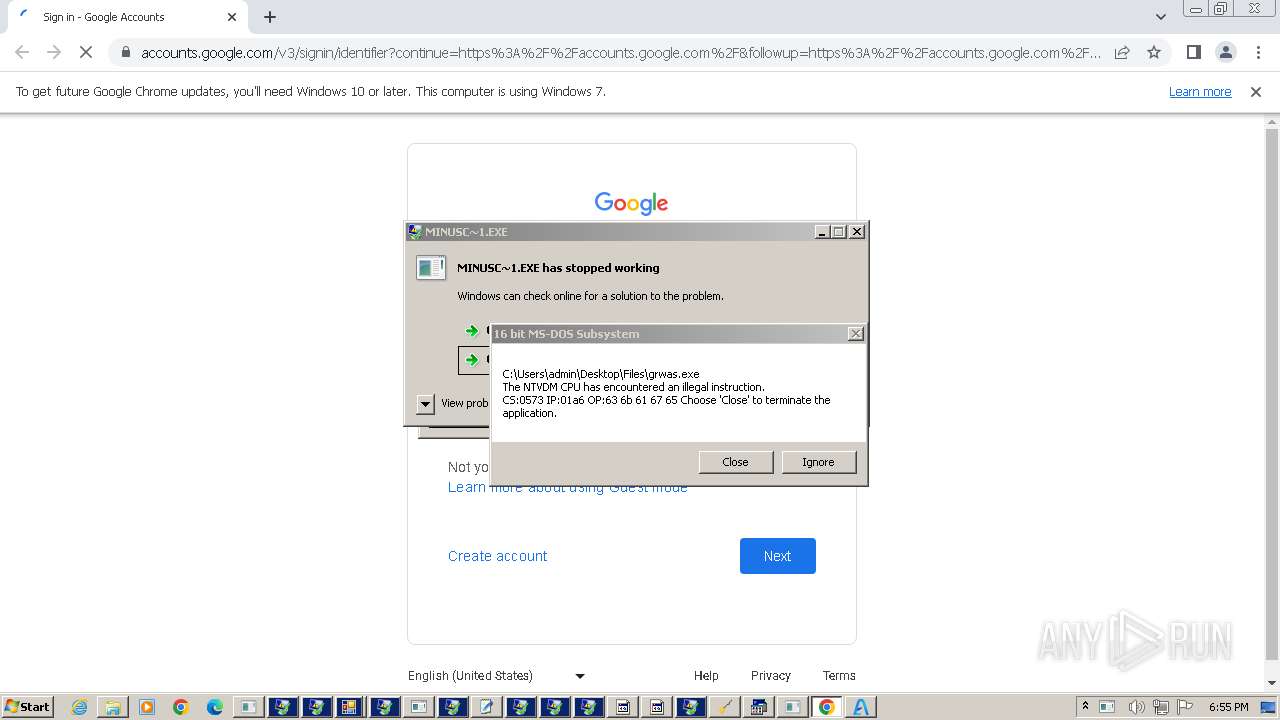Image resolution: width=1280 pixels, height=720 pixels.
Task: Click Close in 16 bit MS-DOS Subsystem dialog
Action: [x=735, y=462]
